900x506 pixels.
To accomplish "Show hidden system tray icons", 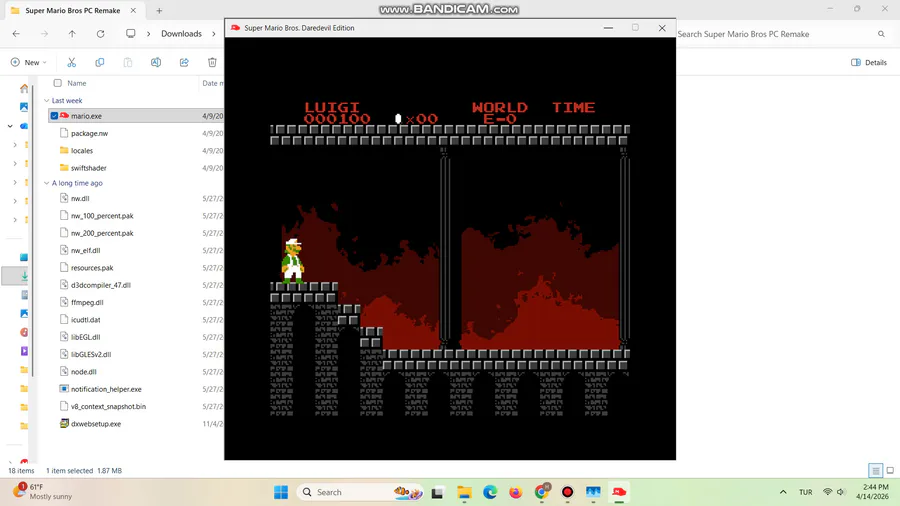I will click(x=783, y=492).
